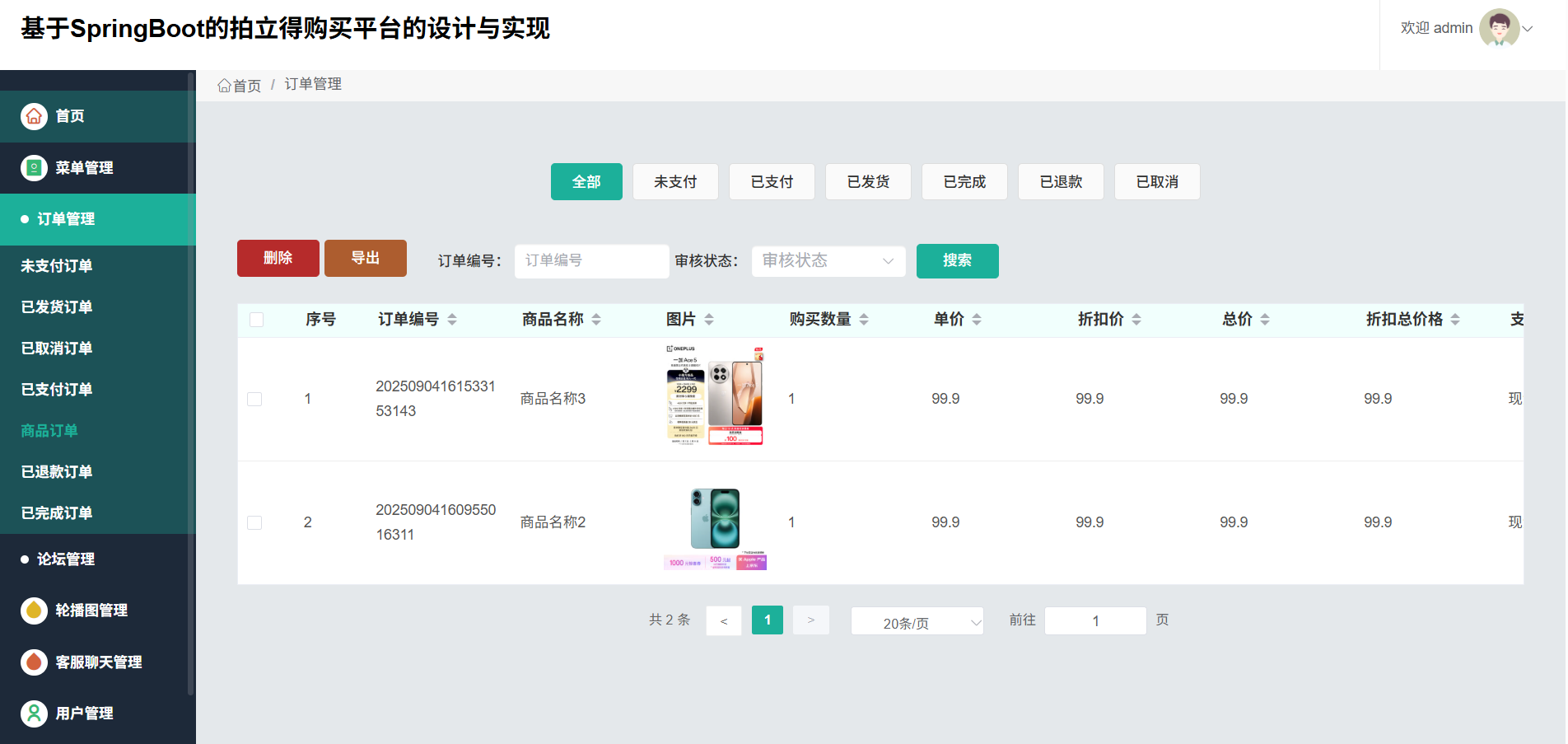
Task: Click the breadcrumb home icon
Action: click(x=224, y=86)
